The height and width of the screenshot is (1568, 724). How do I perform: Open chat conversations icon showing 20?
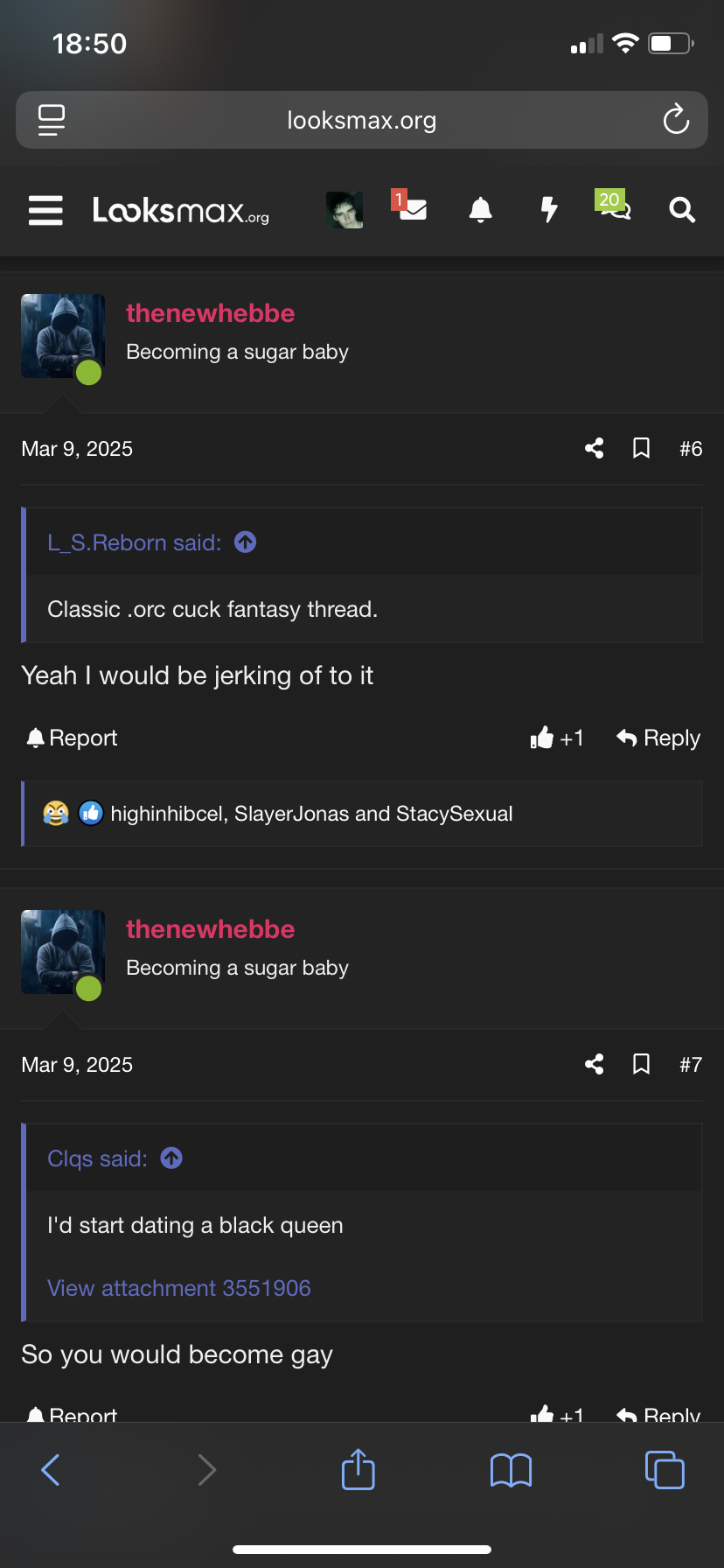point(613,206)
